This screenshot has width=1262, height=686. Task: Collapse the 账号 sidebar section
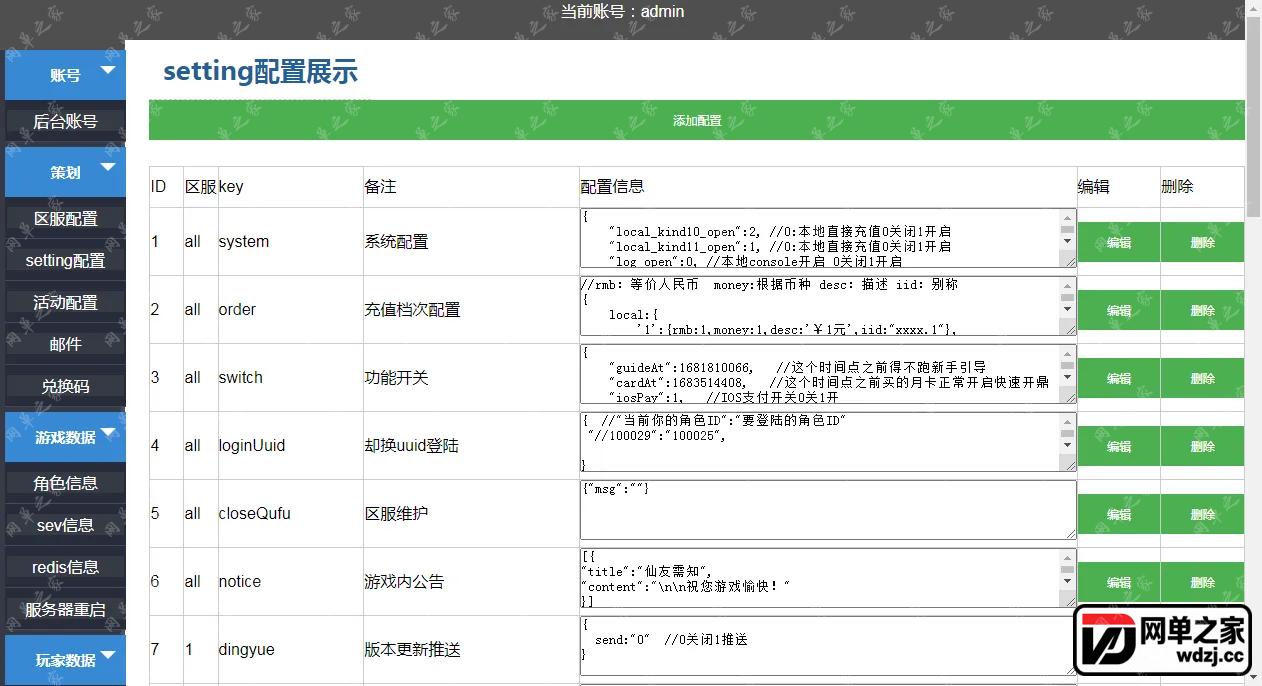[65, 75]
